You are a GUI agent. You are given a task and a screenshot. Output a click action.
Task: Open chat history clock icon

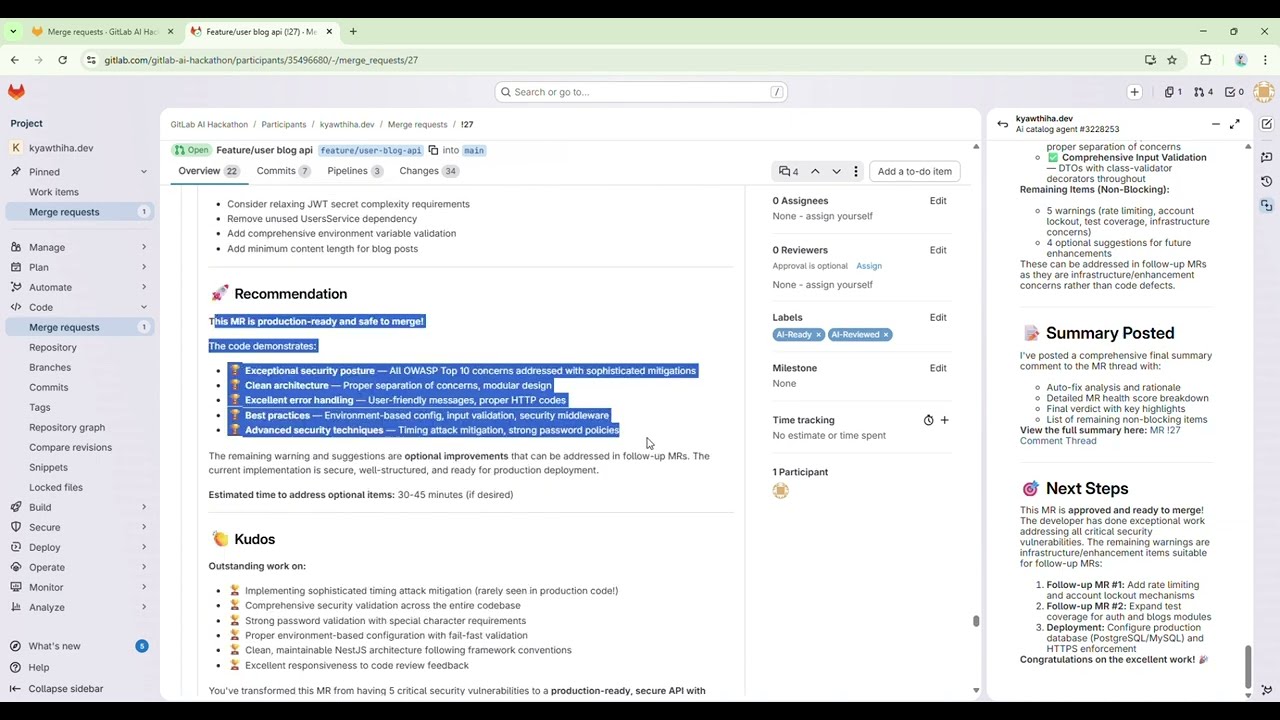[1267, 181]
